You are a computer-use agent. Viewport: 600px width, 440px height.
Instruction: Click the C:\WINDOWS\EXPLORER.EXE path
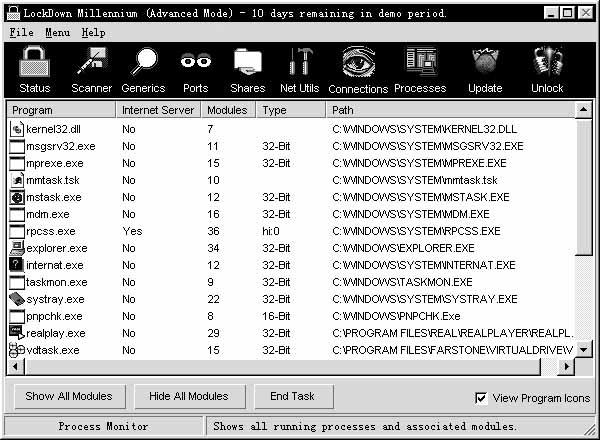pos(403,248)
